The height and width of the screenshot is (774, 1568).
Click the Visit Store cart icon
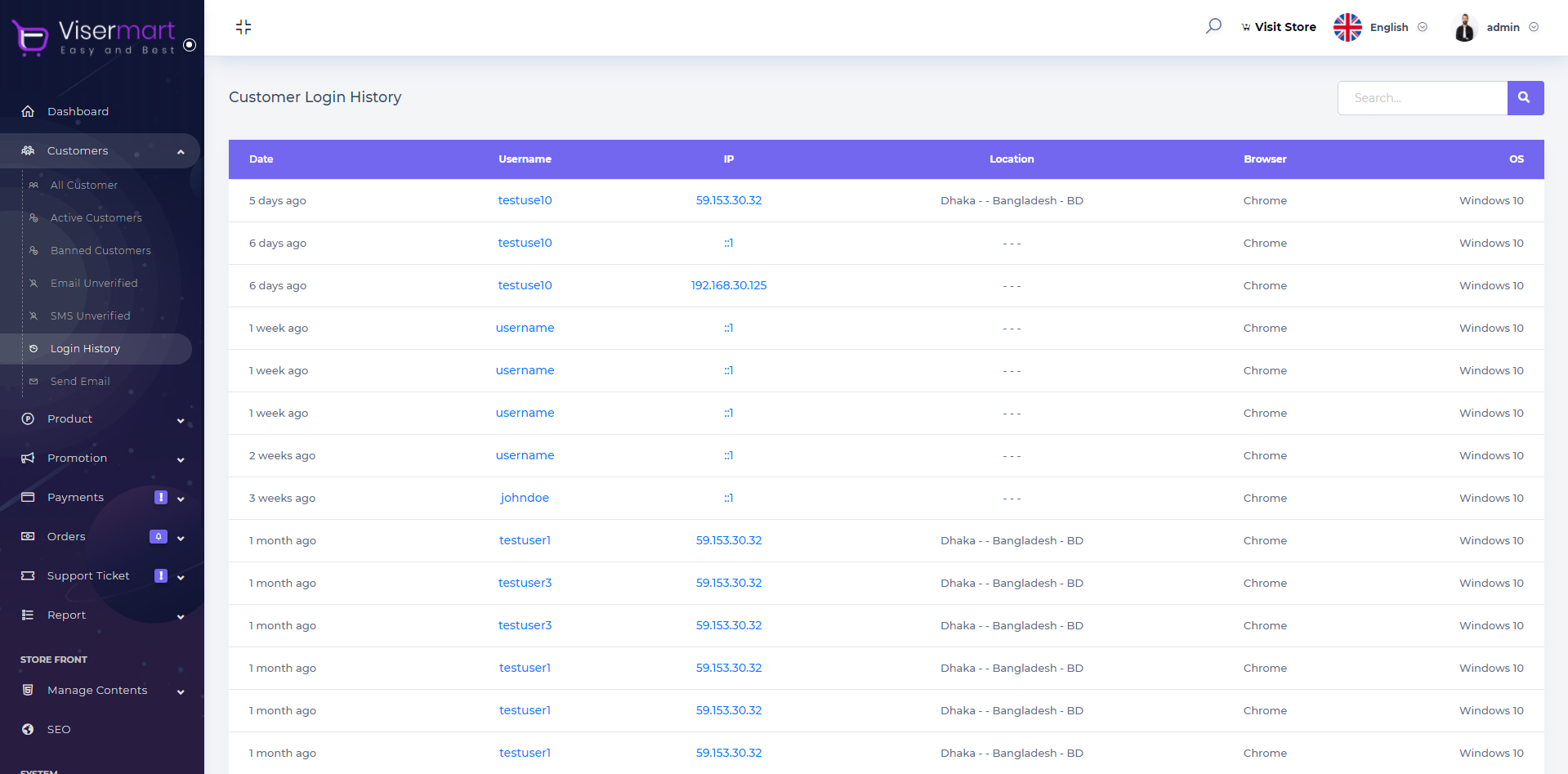[x=1246, y=28]
